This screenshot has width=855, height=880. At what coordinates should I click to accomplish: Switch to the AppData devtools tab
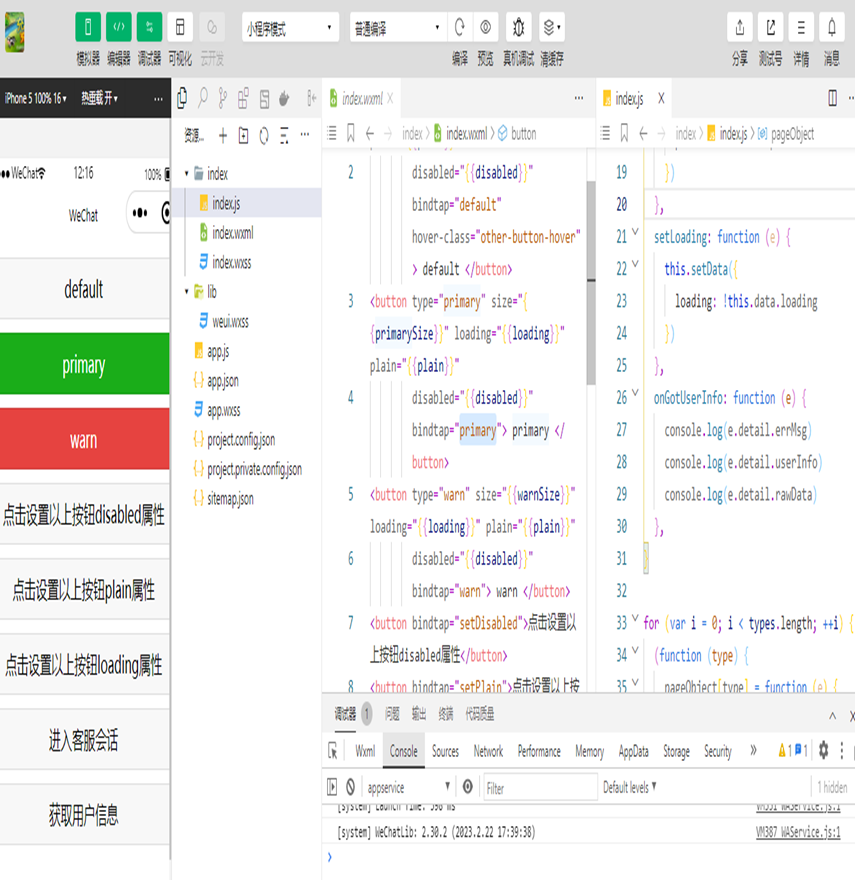[x=633, y=751]
